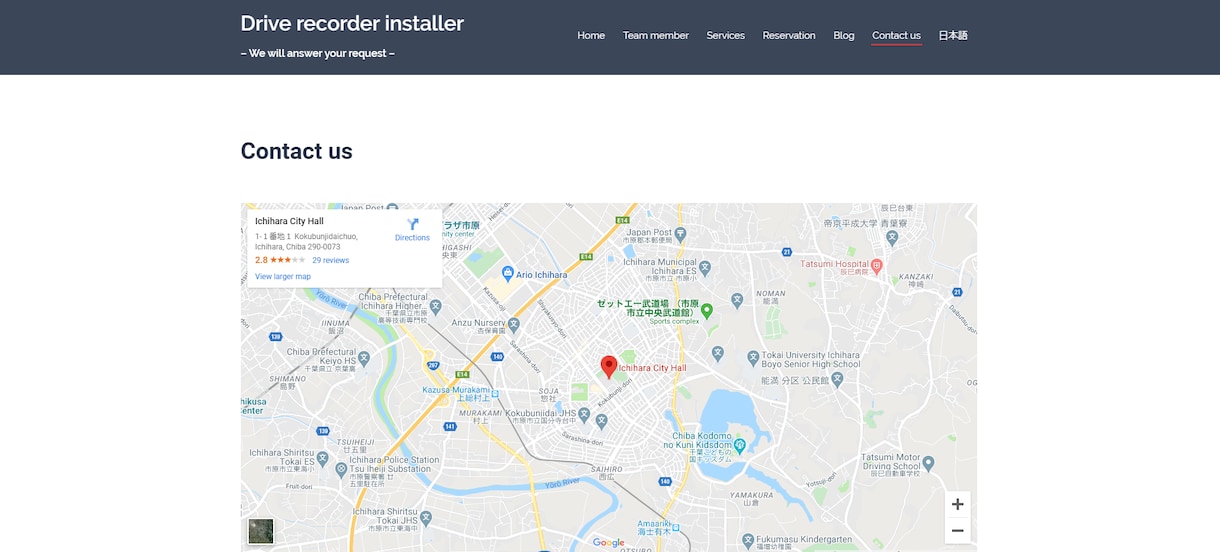1220x552 pixels.
Task: Select the Ichihara Shiritsu Tokai ES icon
Action: tap(323, 458)
